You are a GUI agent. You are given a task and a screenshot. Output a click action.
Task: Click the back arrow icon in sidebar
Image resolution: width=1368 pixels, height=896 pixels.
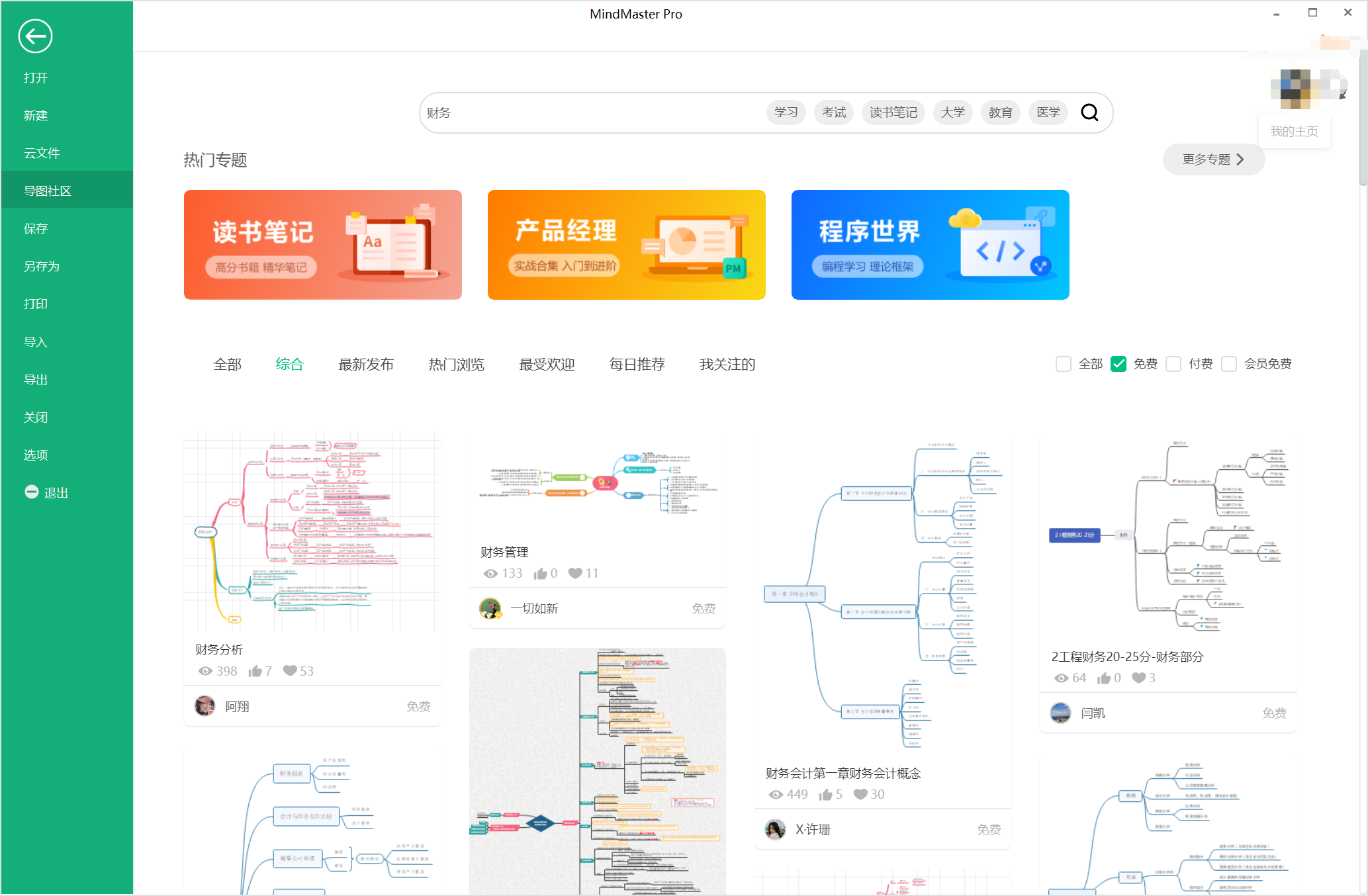click(35, 36)
